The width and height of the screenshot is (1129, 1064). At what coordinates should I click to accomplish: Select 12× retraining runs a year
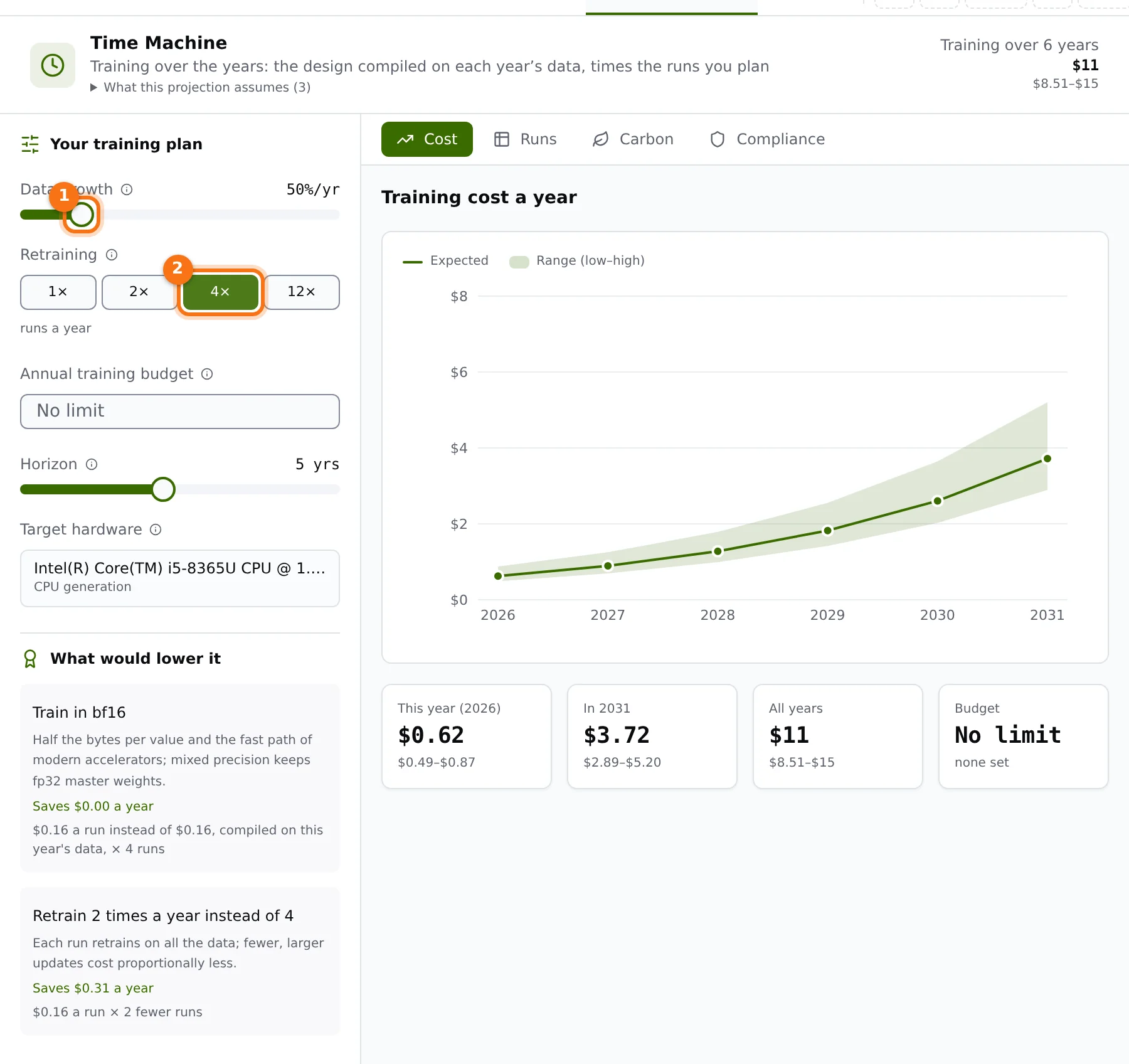302,292
